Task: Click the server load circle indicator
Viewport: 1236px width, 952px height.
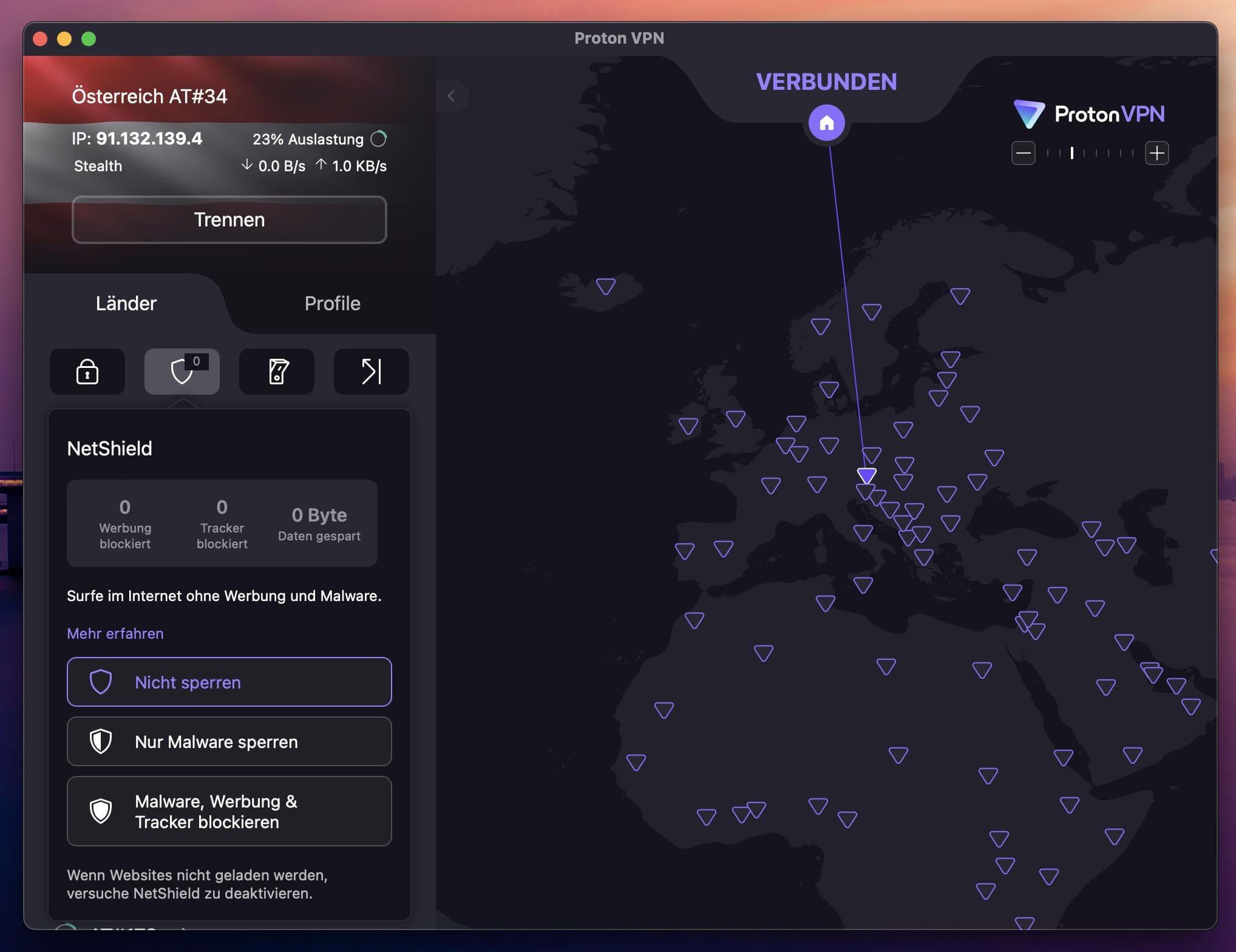Action: tap(379, 139)
